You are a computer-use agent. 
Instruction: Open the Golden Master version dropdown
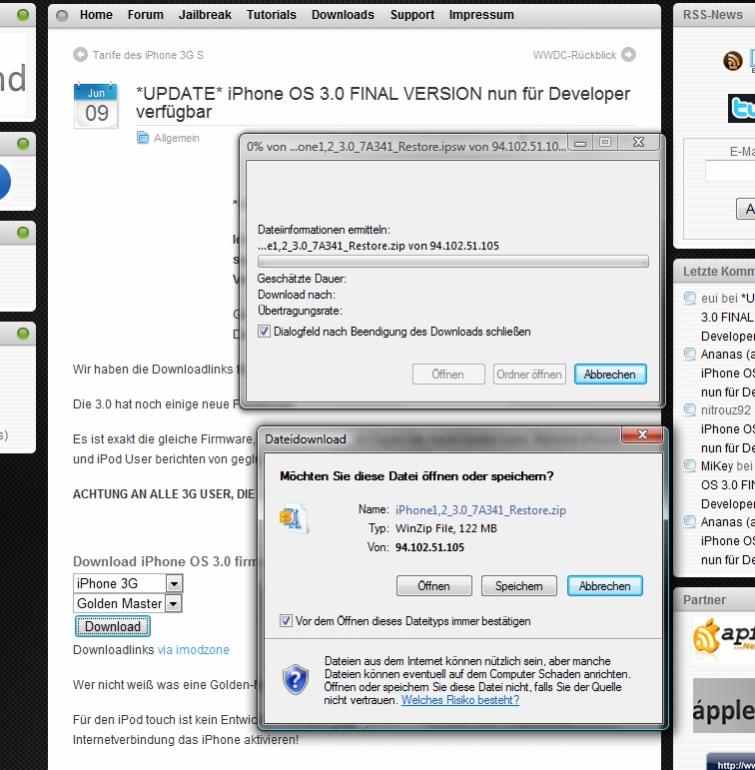coord(128,603)
